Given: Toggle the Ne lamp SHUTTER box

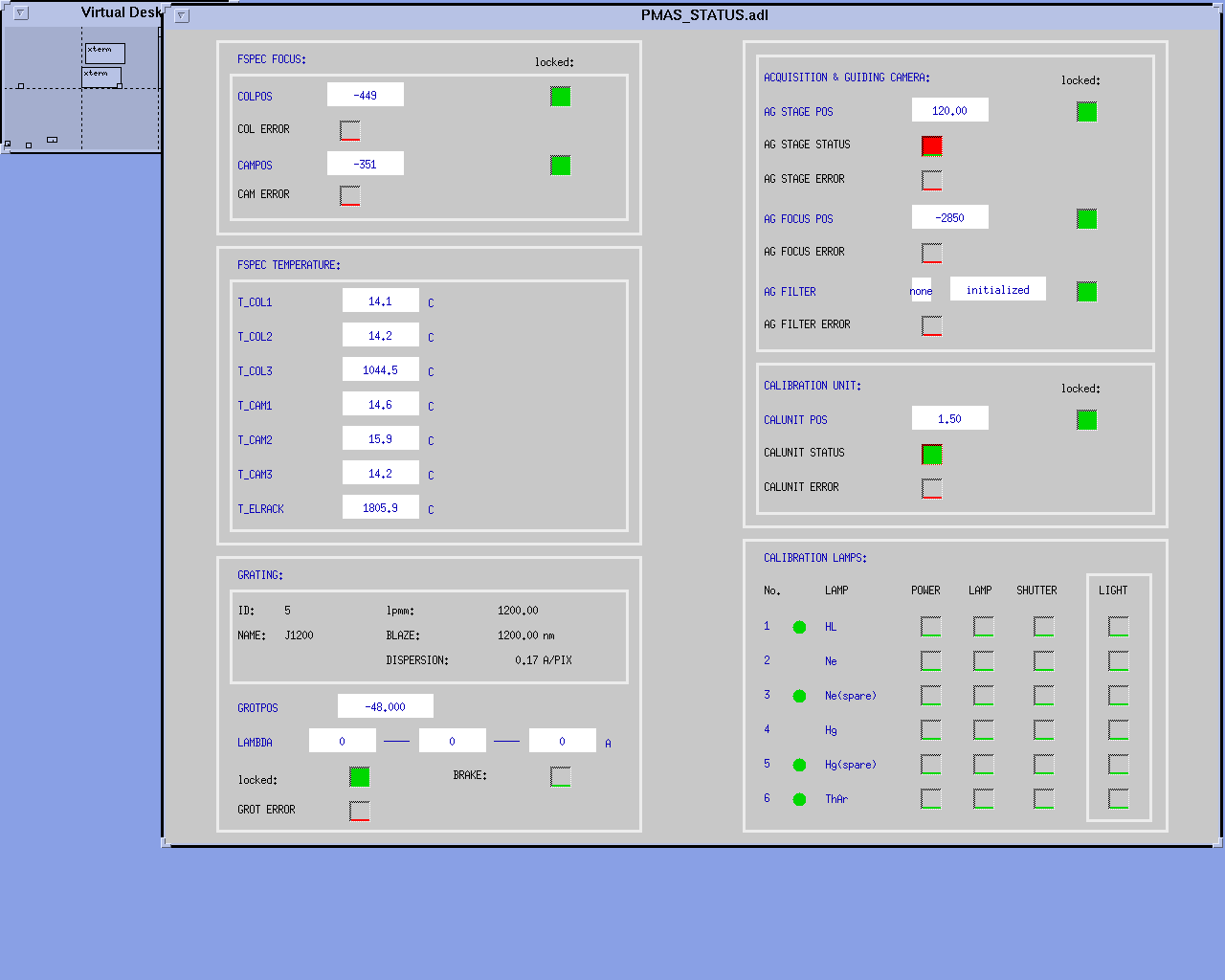Looking at the screenshot, I should 1043,661.
